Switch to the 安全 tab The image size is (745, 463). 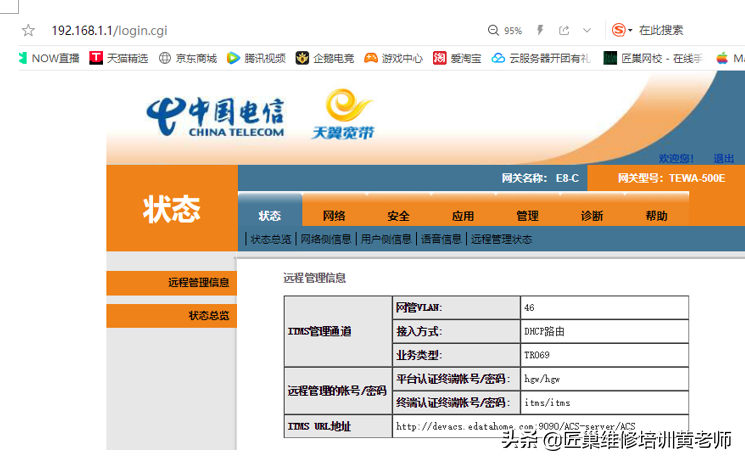pyautogui.click(x=398, y=216)
